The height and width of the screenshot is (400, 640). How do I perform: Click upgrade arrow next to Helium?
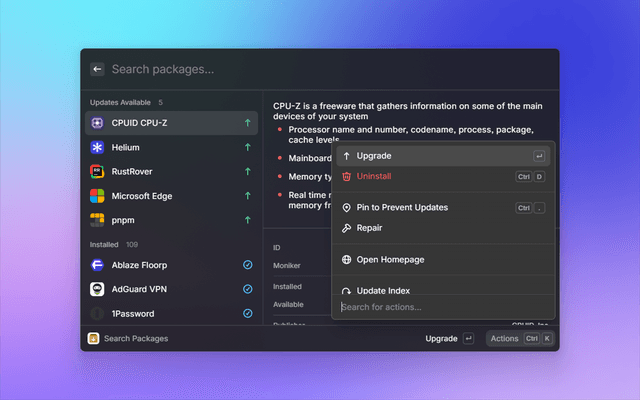tap(247, 147)
